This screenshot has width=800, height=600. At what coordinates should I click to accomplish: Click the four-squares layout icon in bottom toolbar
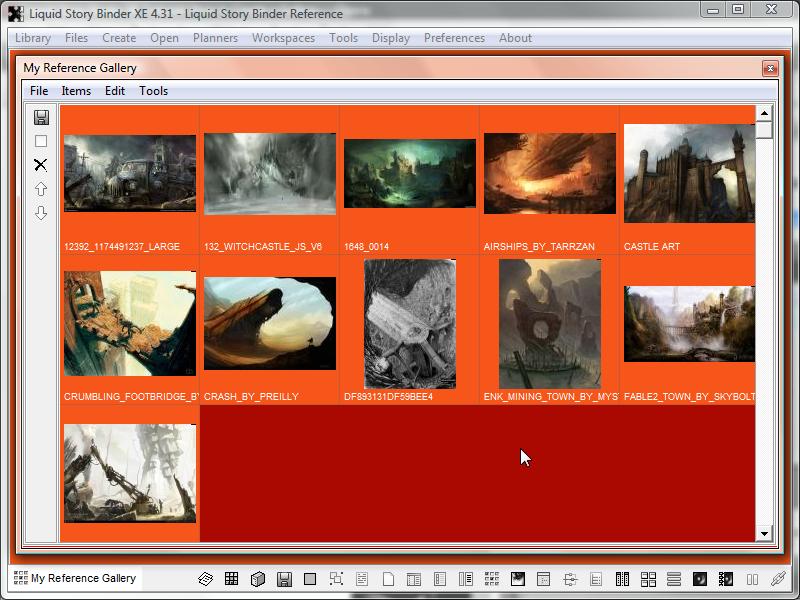(648, 579)
